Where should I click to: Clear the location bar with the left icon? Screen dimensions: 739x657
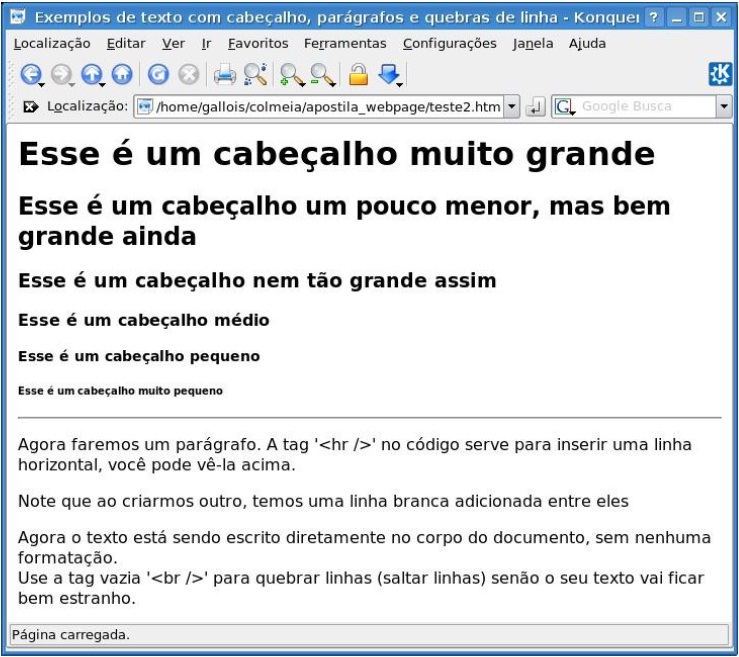point(30,106)
